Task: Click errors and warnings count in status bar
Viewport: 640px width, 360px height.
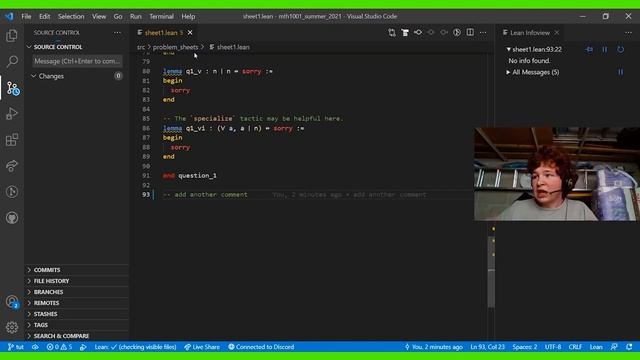Action: click(60, 347)
